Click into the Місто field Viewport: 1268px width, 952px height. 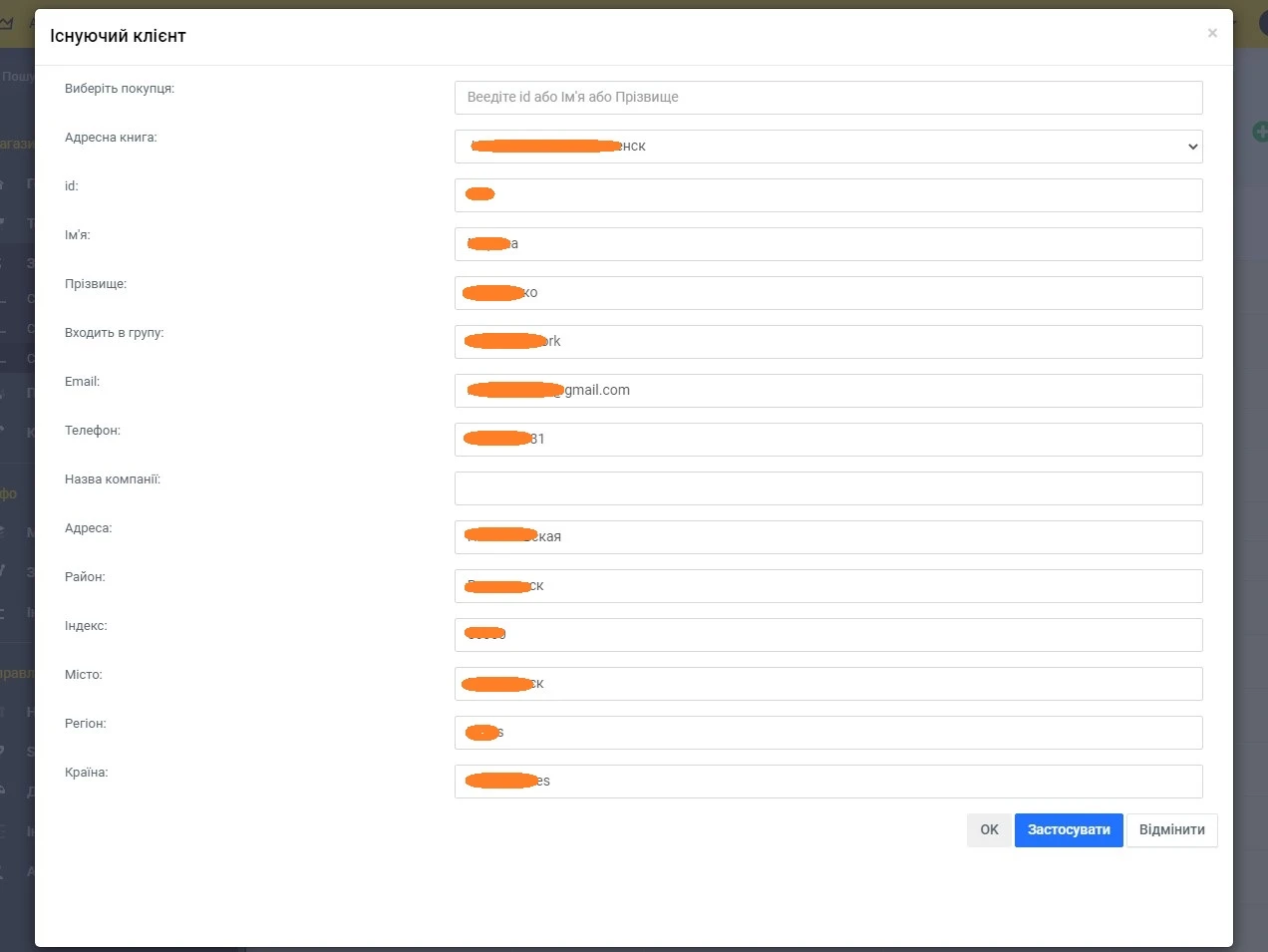827,684
